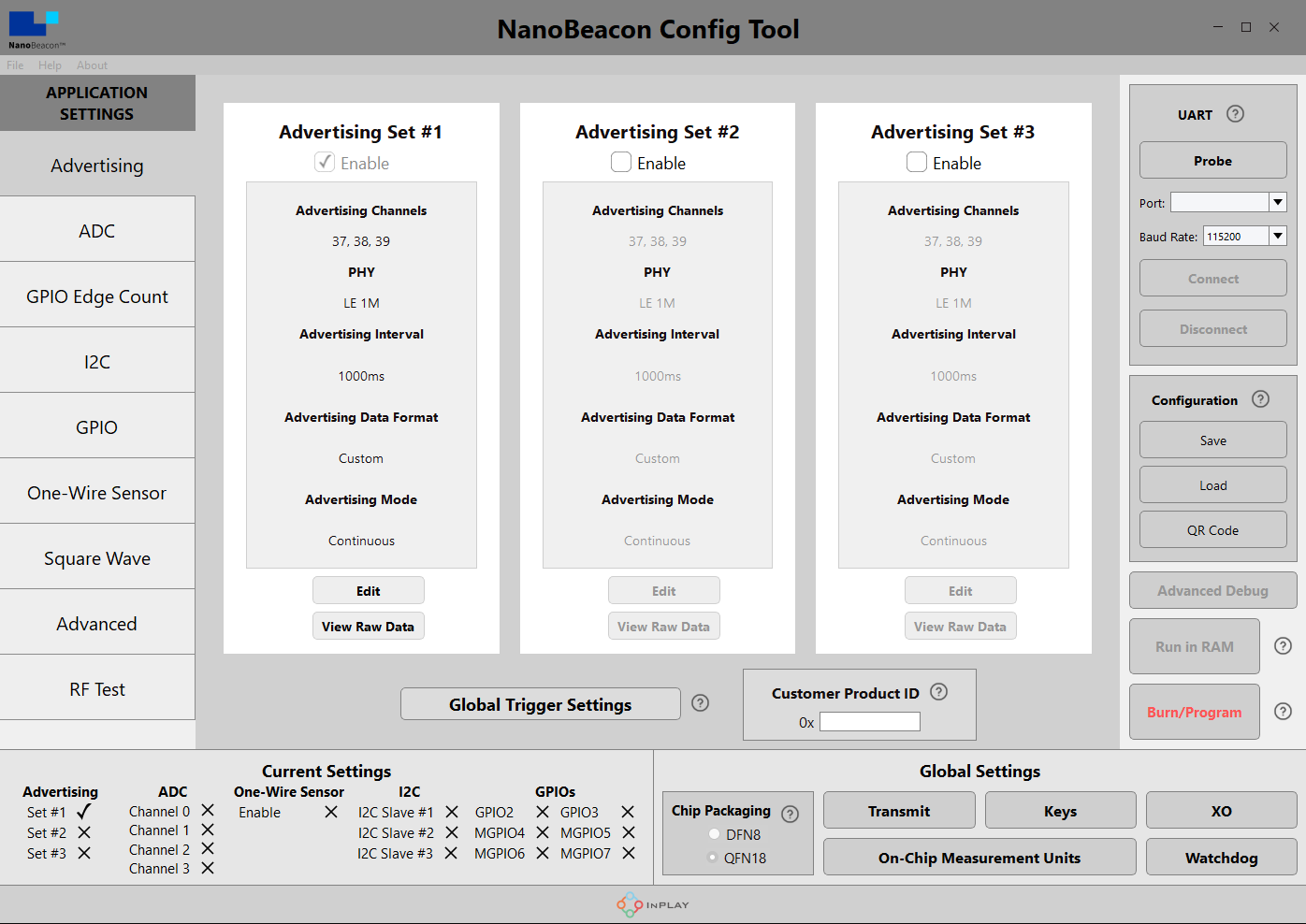Image resolution: width=1306 pixels, height=924 pixels.
Task: Click the Probe button
Action: tap(1213, 161)
